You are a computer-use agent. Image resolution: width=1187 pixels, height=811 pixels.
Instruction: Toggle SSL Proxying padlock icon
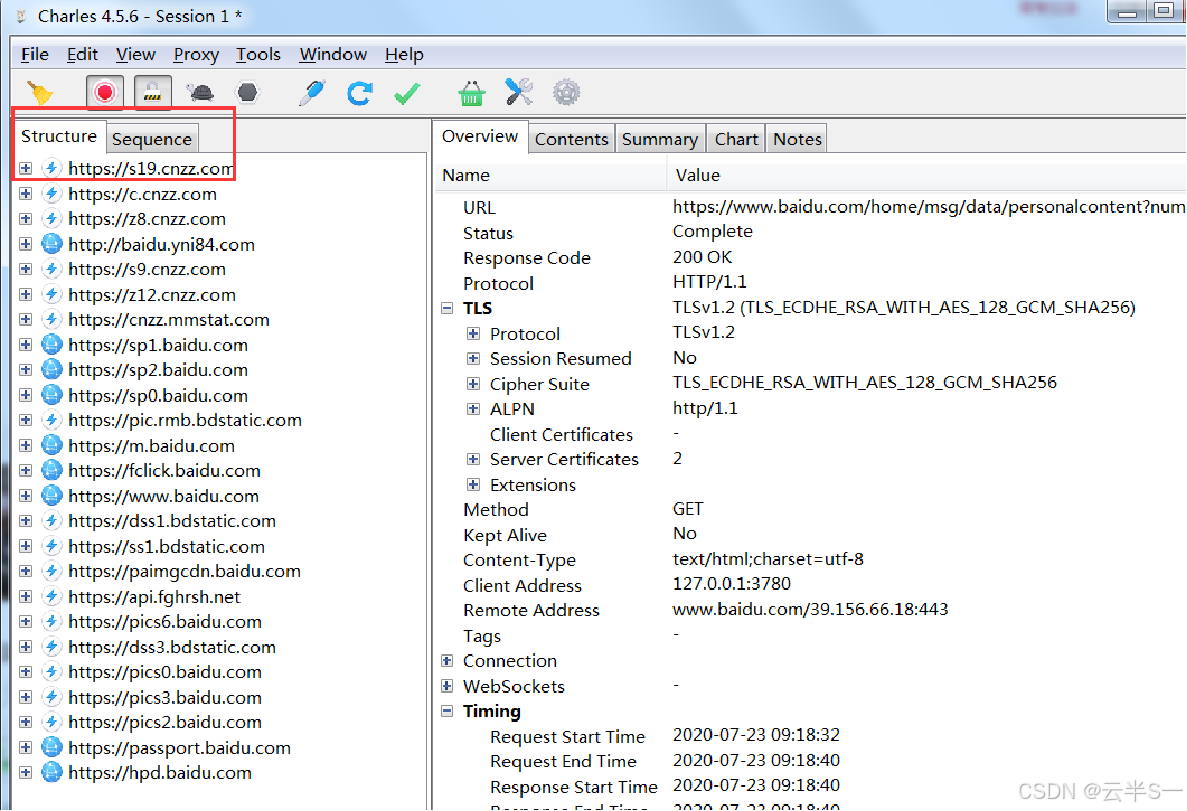point(153,92)
